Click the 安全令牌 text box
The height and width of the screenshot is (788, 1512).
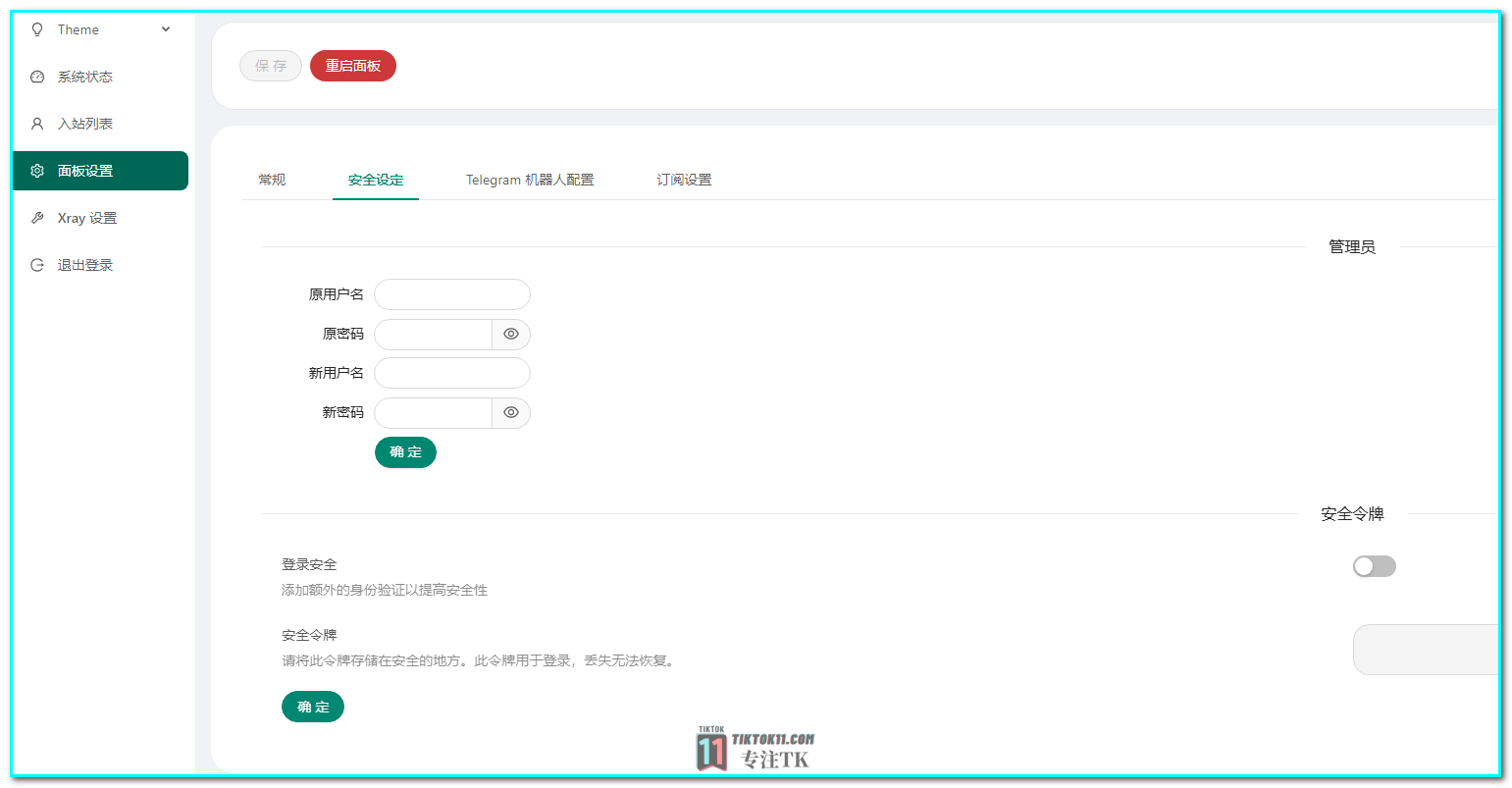(x=1427, y=650)
